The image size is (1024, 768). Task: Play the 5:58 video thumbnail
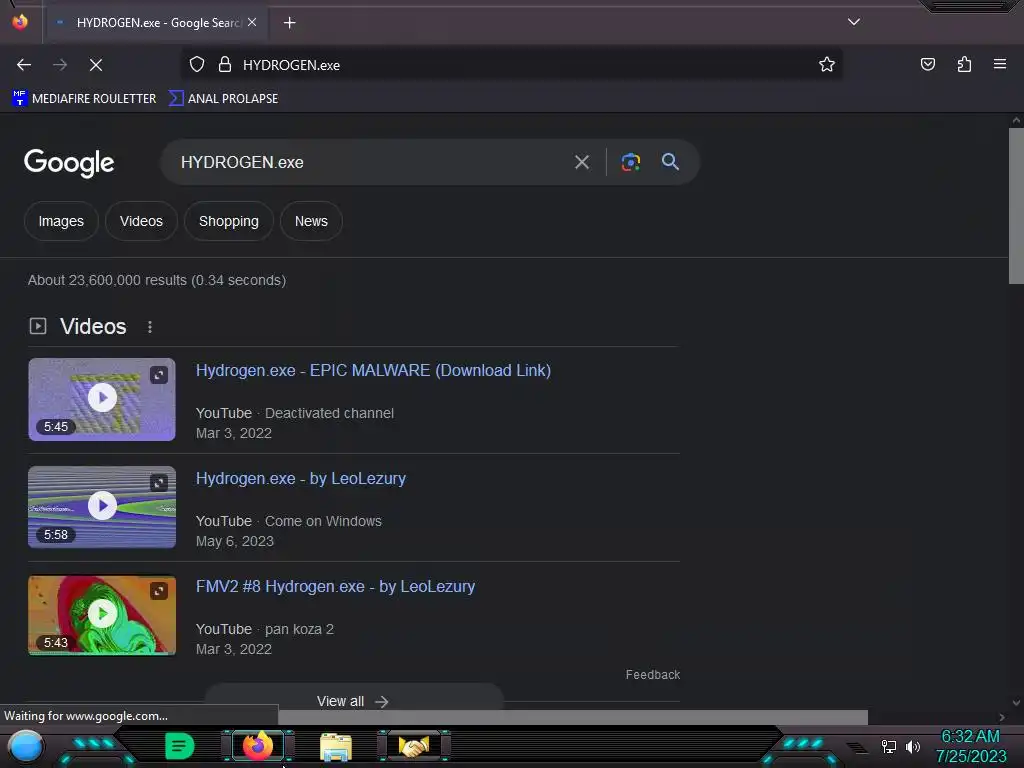click(x=102, y=506)
